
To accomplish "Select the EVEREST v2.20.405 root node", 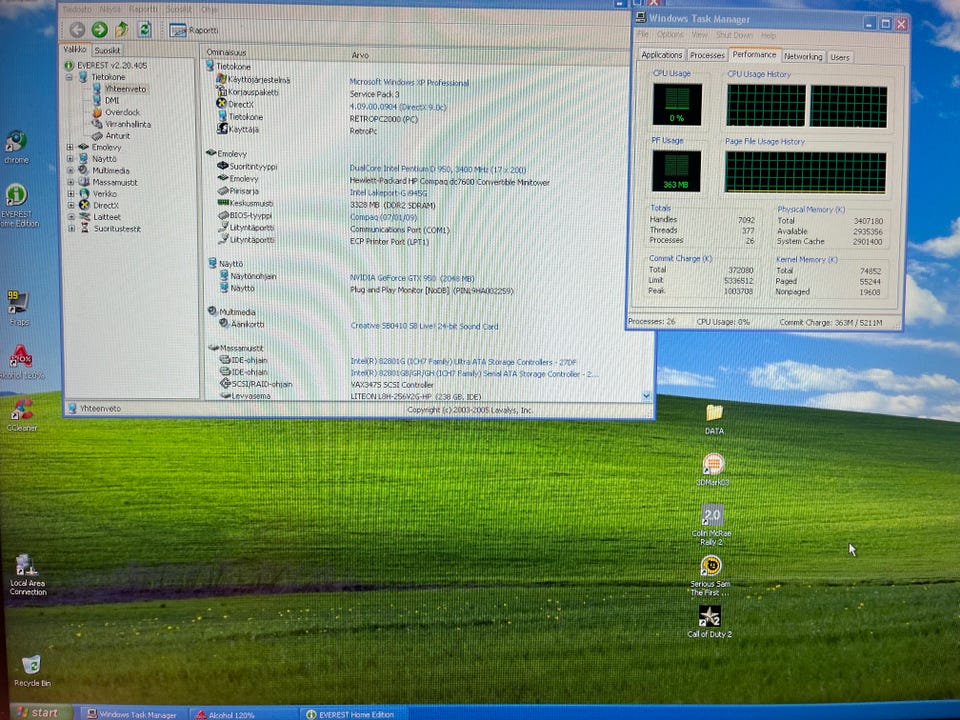I will (111, 65).
